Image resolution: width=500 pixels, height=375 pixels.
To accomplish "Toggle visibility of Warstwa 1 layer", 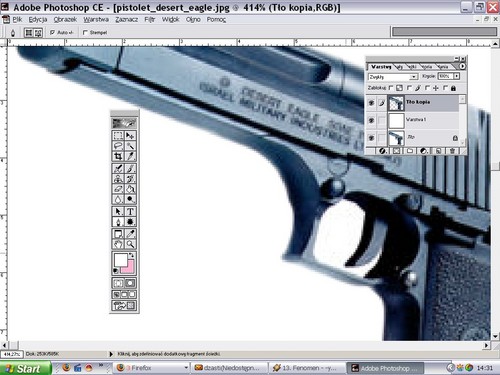I will tap(371, 120).
